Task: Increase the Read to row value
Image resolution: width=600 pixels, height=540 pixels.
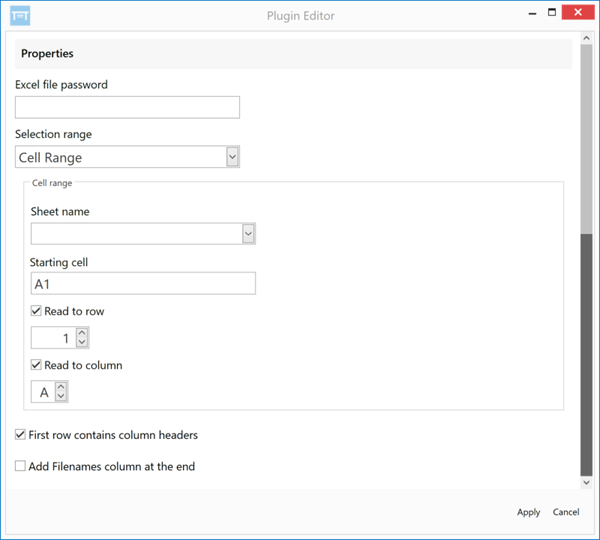Action: click(x=82, y=333)
